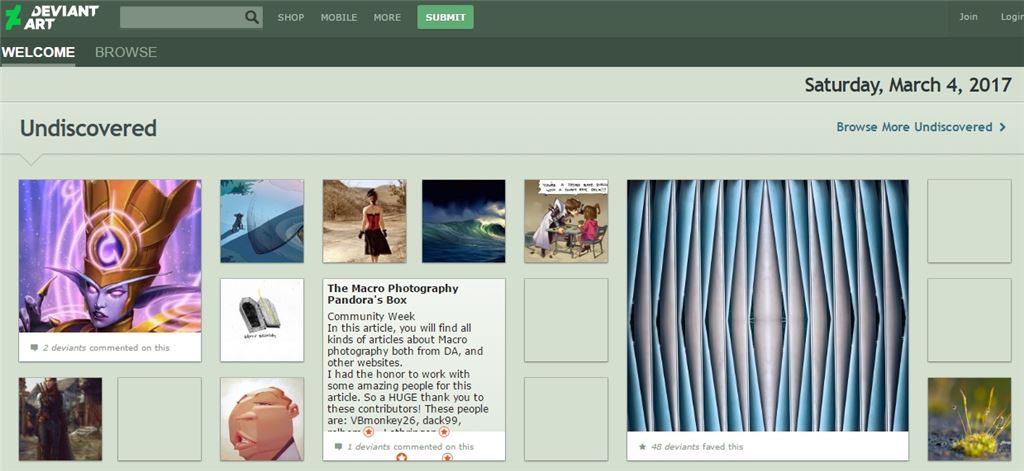Select the Welcome tab
1024x471 pixels.
pyautogui.click(x=38, y=52)
